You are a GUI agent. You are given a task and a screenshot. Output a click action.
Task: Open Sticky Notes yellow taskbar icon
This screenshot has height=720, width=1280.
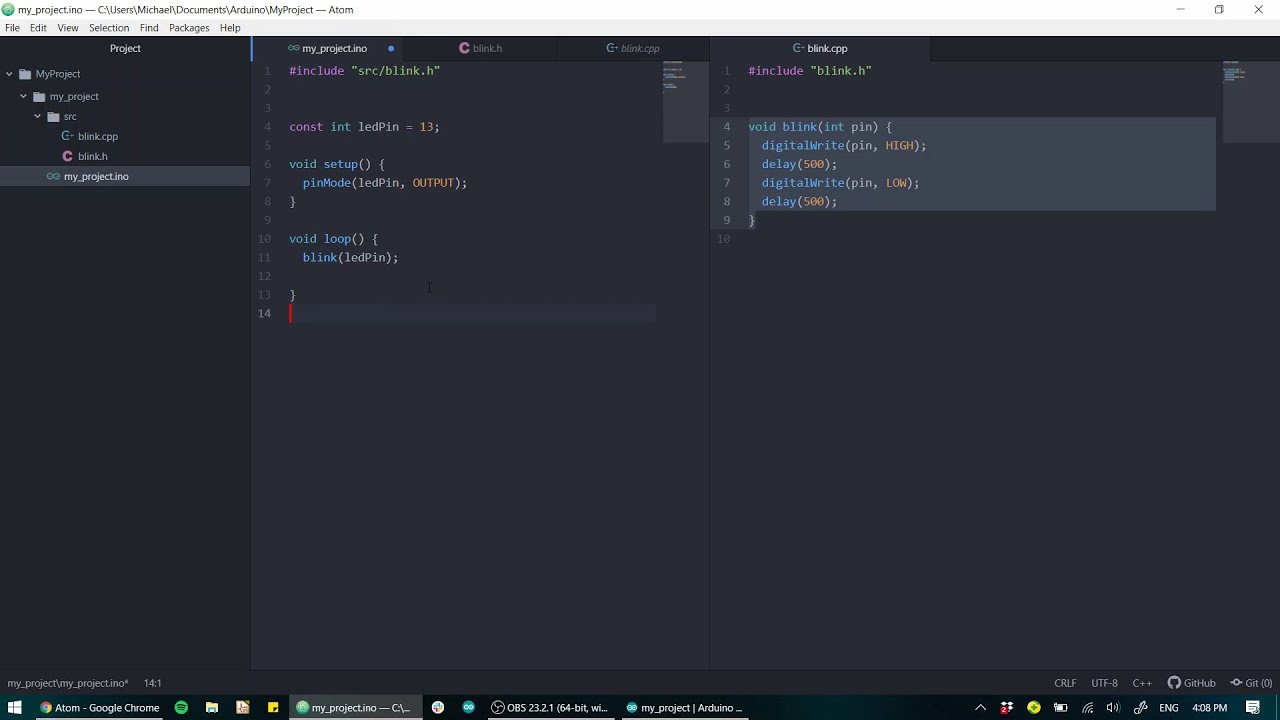point(273,707)
